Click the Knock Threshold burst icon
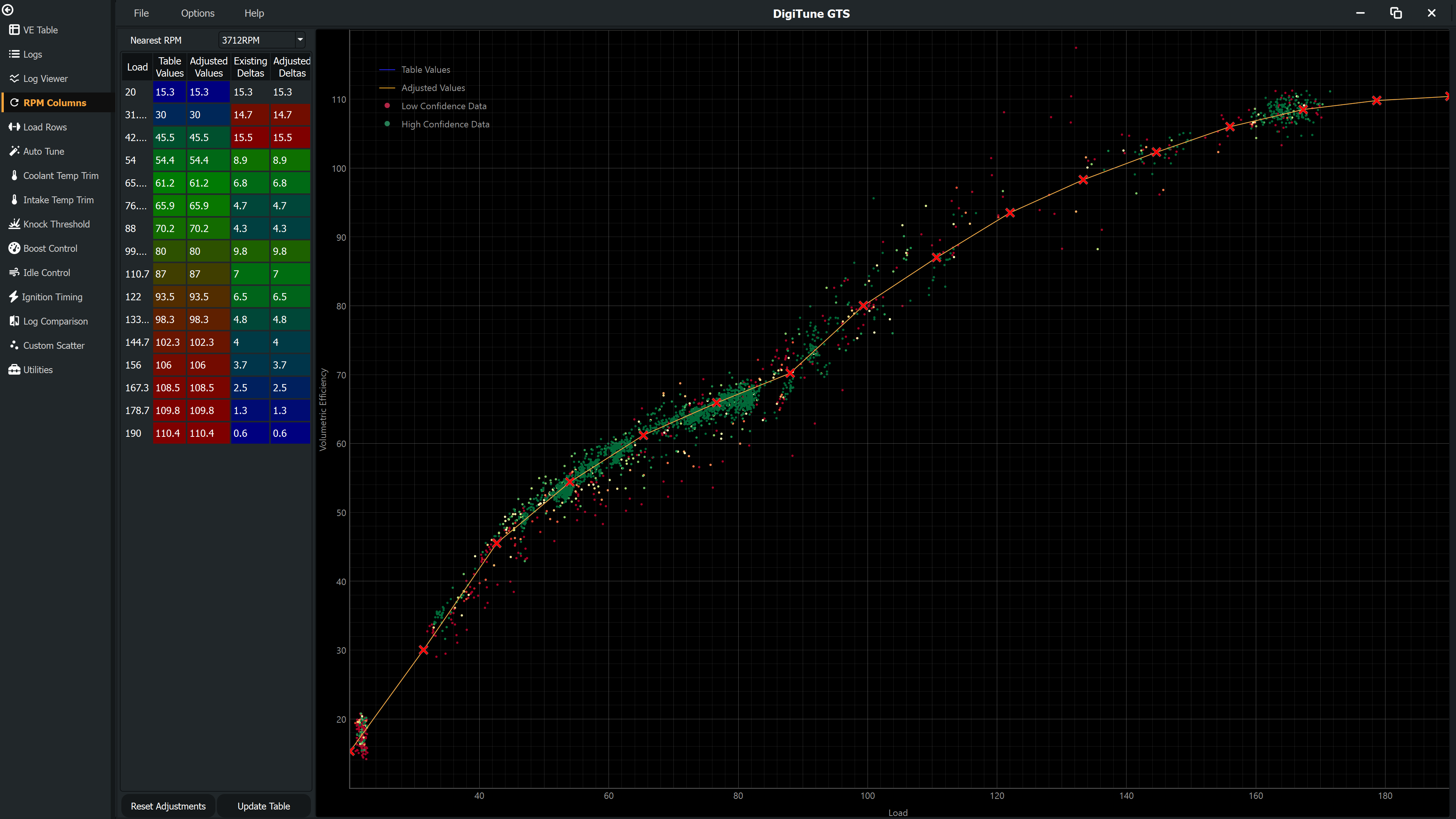The height and width of the screenshot is (819, 1456). click(x=14, y=224)
